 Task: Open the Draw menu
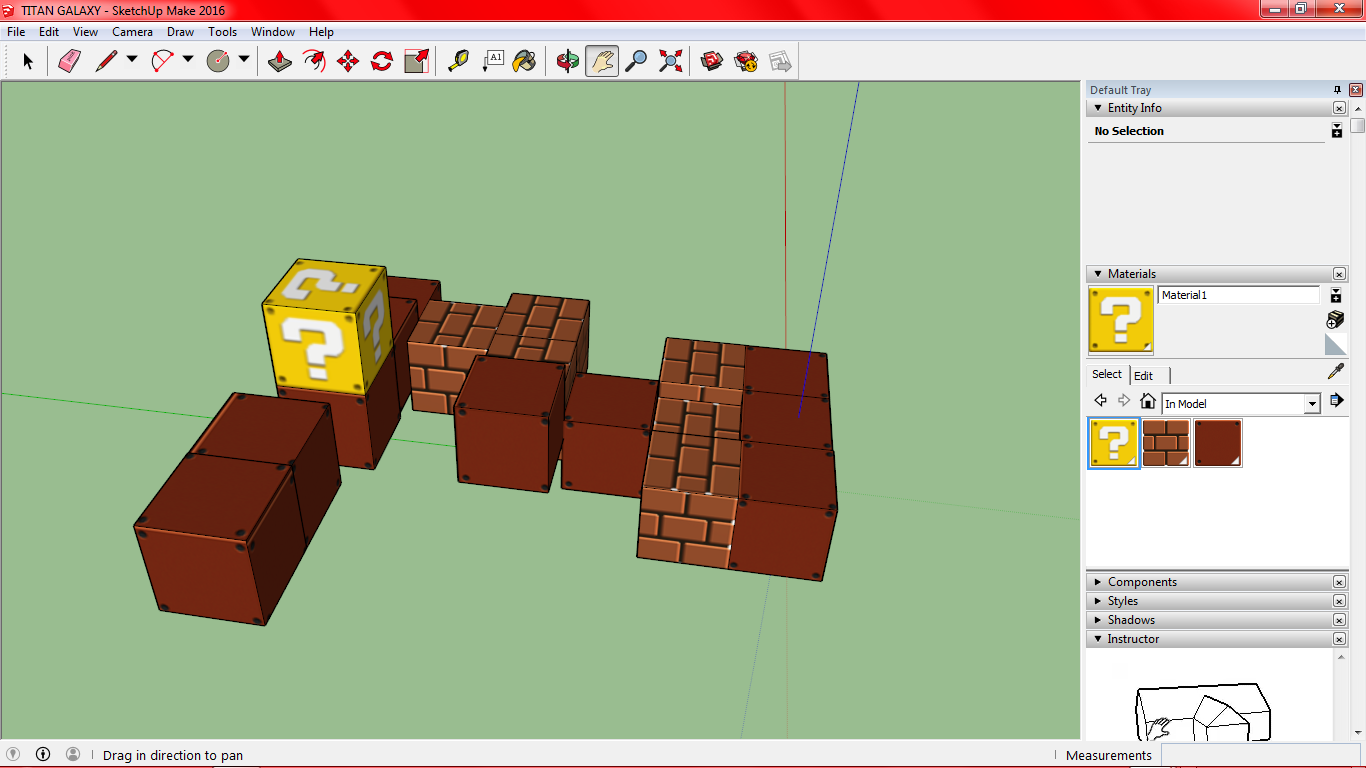click(181, 32)
